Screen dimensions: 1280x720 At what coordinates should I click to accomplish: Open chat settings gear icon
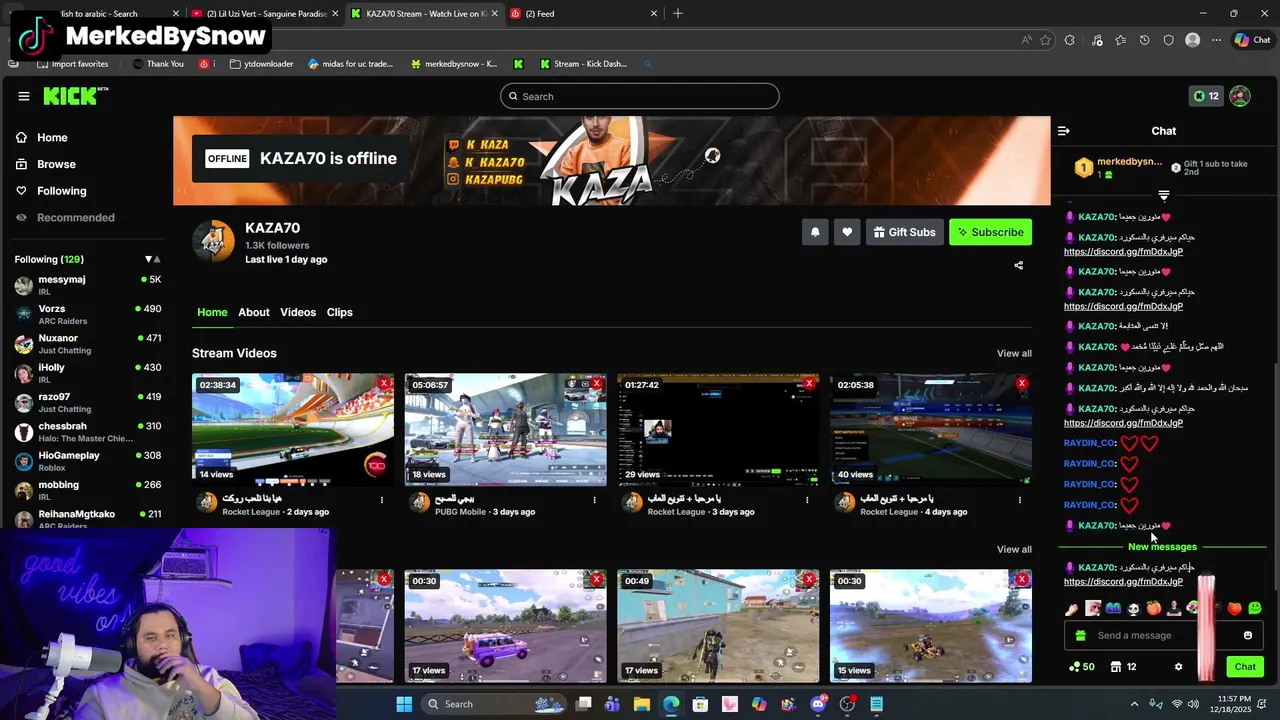pyautogui.click(x=1178, y=667)
